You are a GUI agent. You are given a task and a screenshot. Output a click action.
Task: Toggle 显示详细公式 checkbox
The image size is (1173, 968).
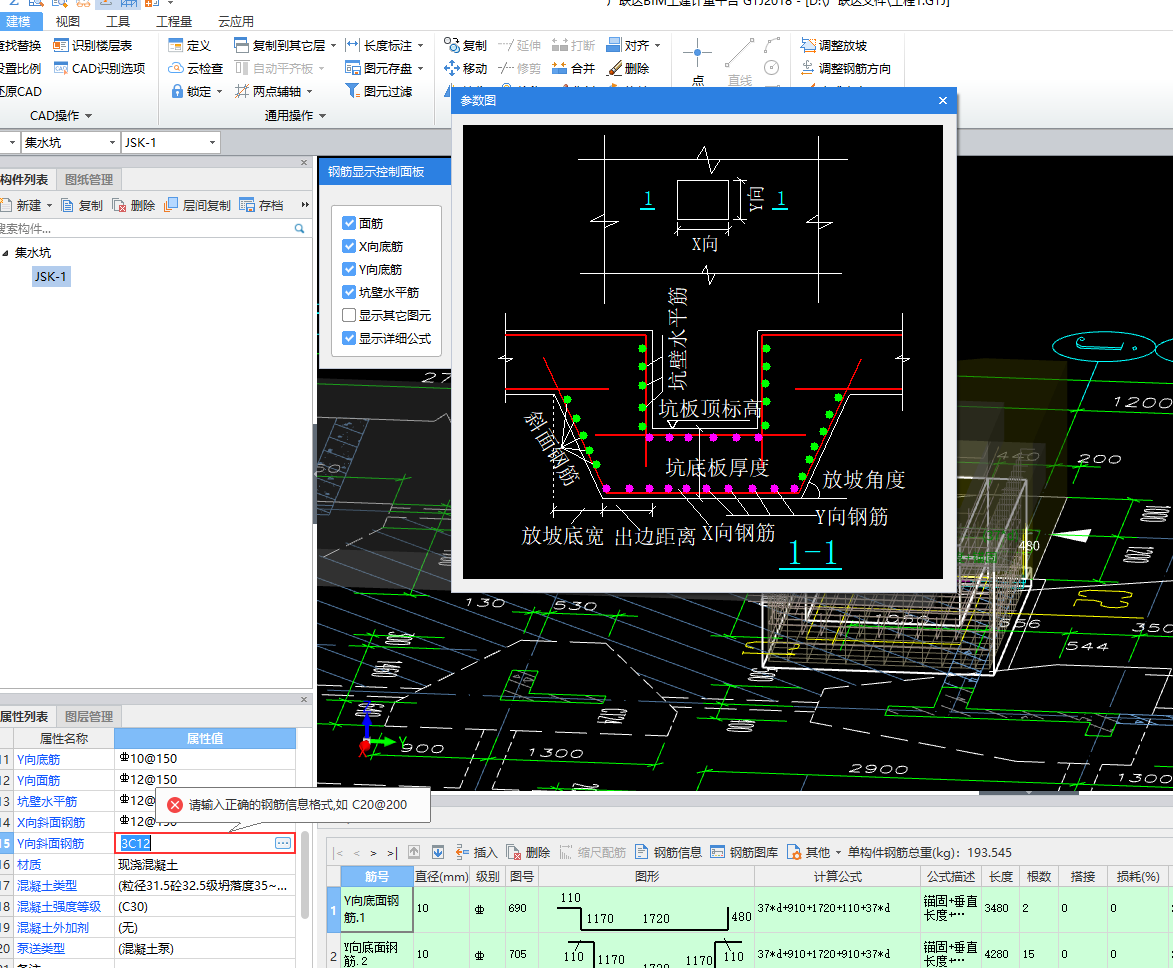(x=349, y=338)
